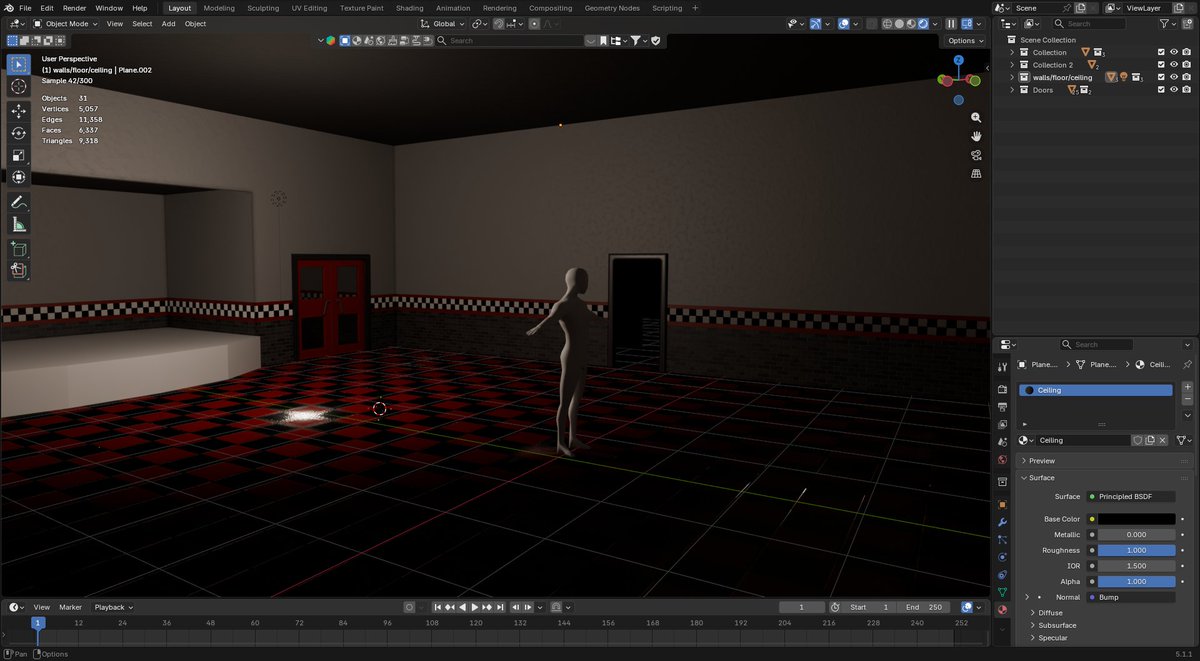The width and height of the screenshot is (1200, 661).
Task: Toggle camera view icon in viewport
Action: pos(976,155)
